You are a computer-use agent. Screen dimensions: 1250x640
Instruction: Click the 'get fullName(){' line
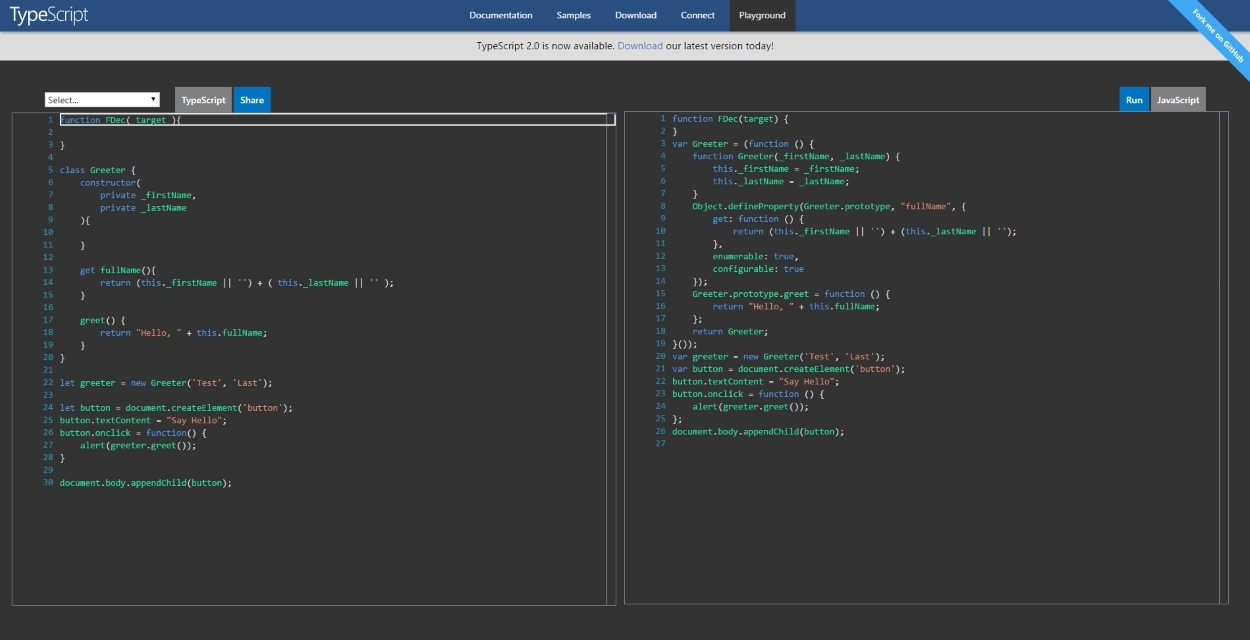118,270
